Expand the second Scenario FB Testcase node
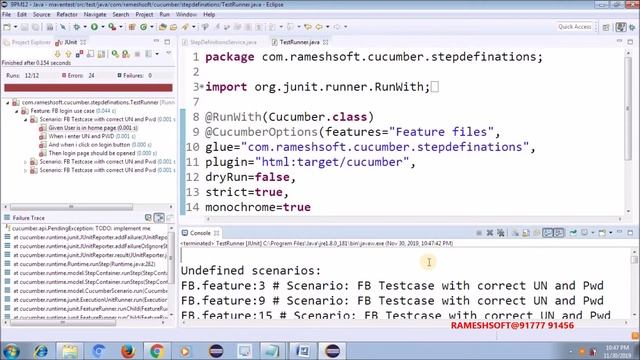This screenshot has height=360, width=640. click(x=26, y=162)
